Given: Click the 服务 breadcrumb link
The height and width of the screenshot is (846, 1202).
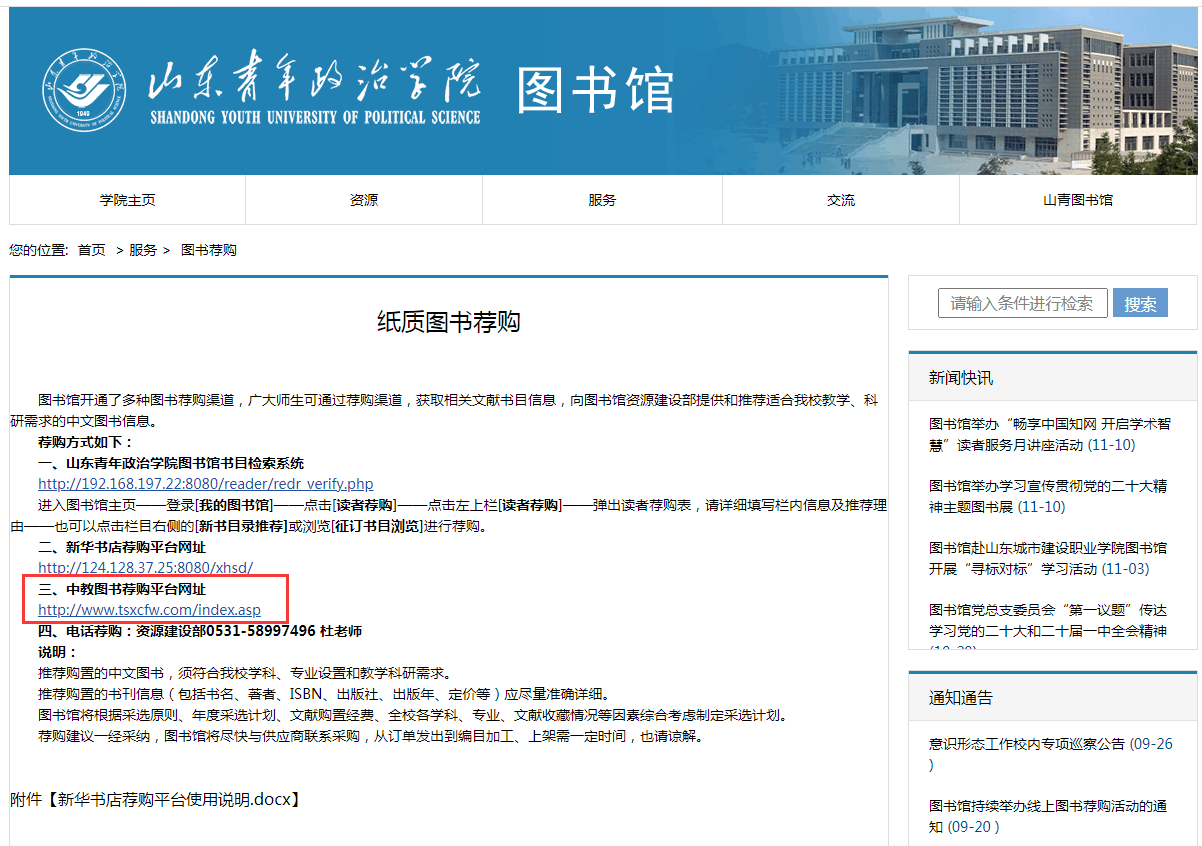Looking at the screenshot, I should pos(143,250).
